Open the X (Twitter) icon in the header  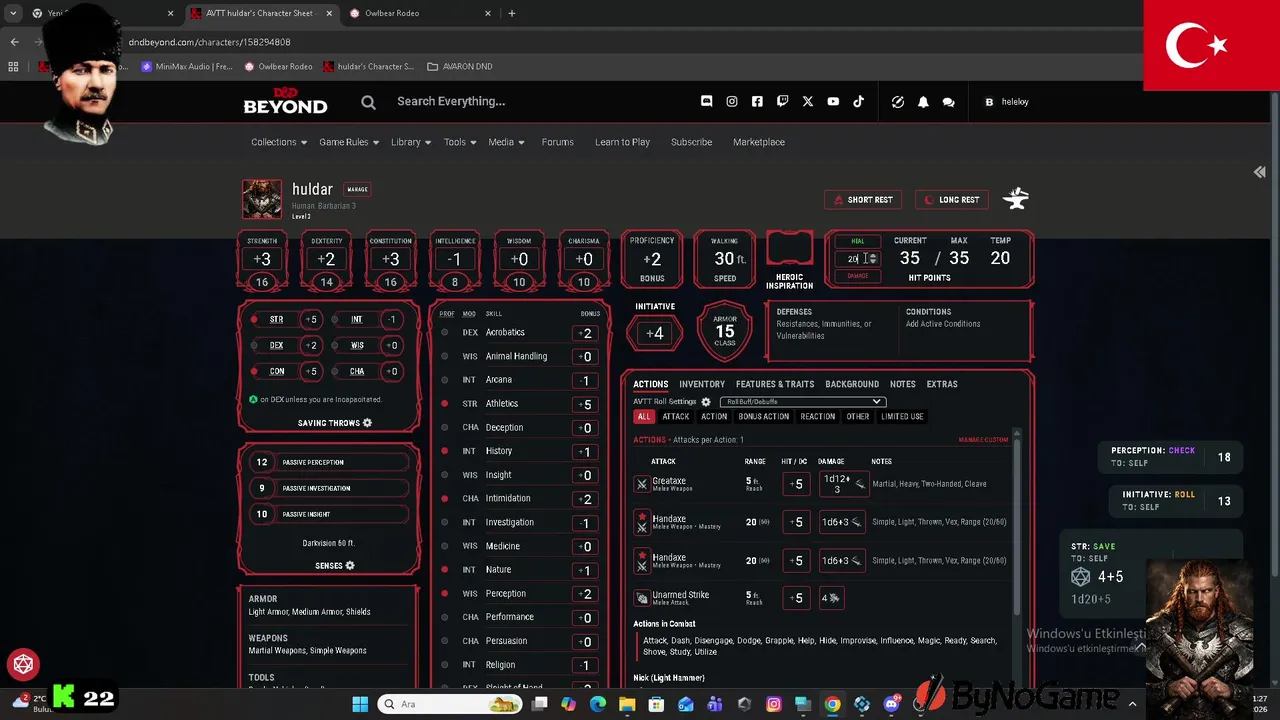pyautogui.click(x=808, y=101)
